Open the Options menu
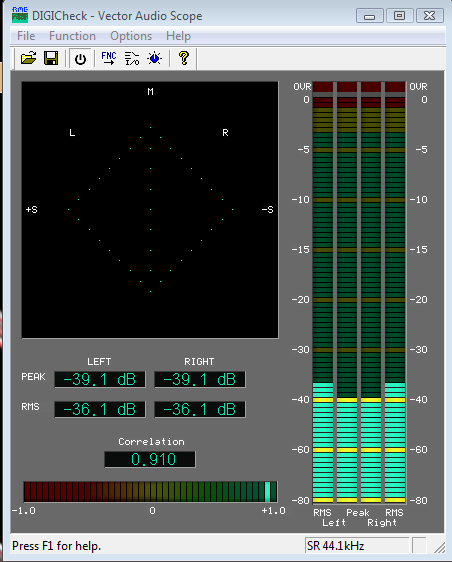Image resolution: width=452 pixels, height=562 pixels. tap(131, 36)
